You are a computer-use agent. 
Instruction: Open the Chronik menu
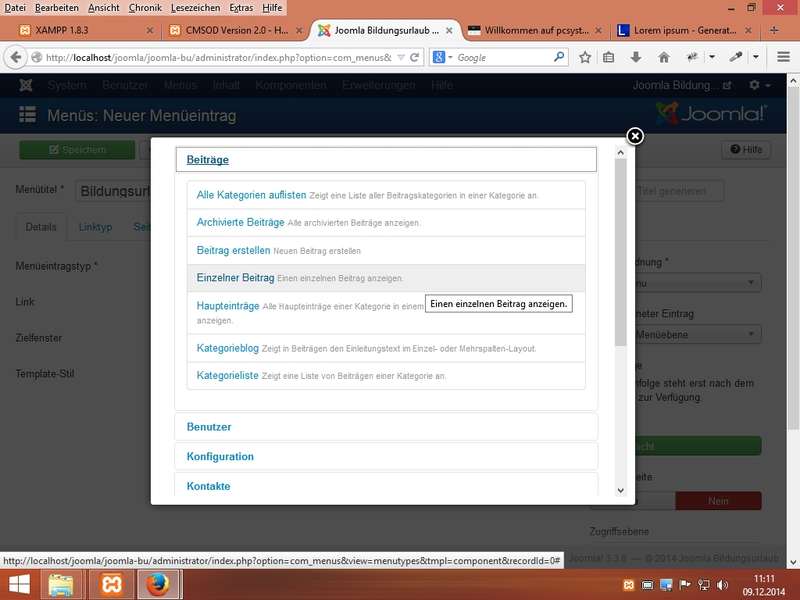pos(145,8)
